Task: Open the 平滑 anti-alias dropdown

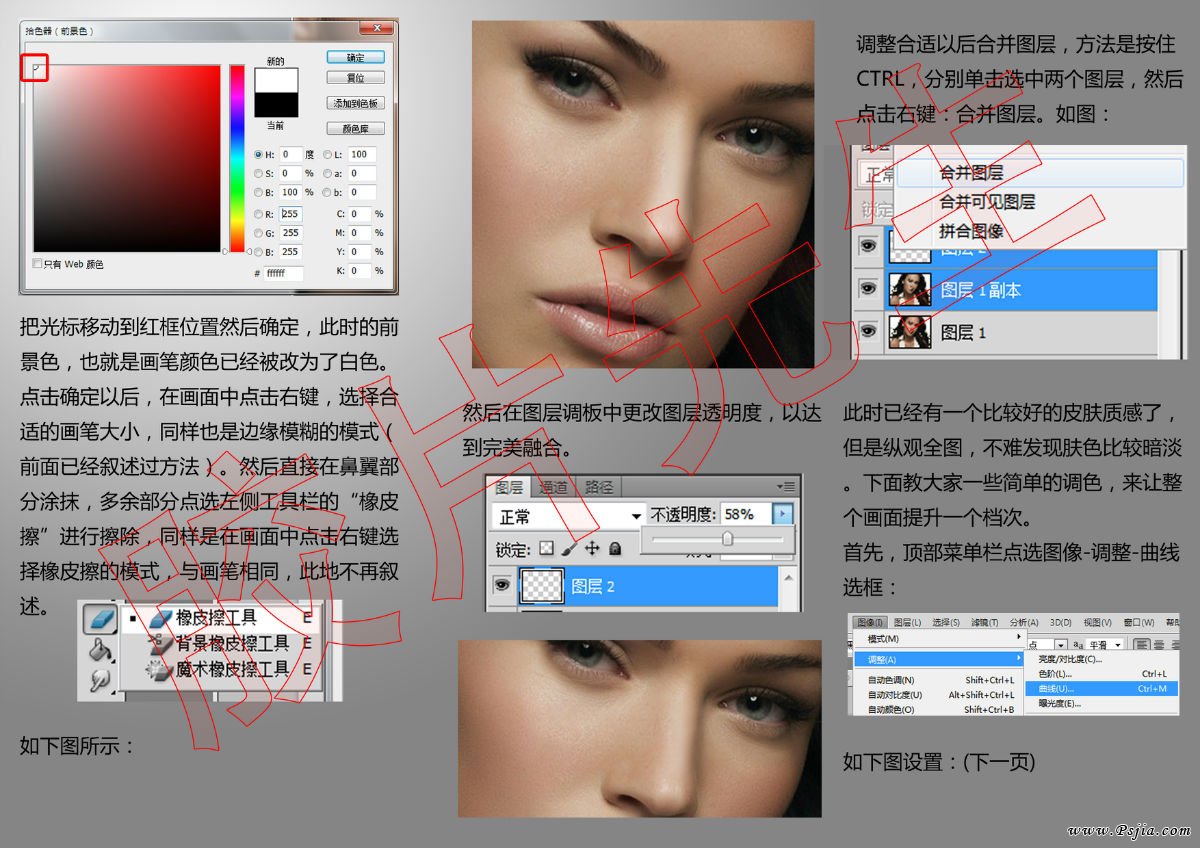Action: (x=1104, y=645)
